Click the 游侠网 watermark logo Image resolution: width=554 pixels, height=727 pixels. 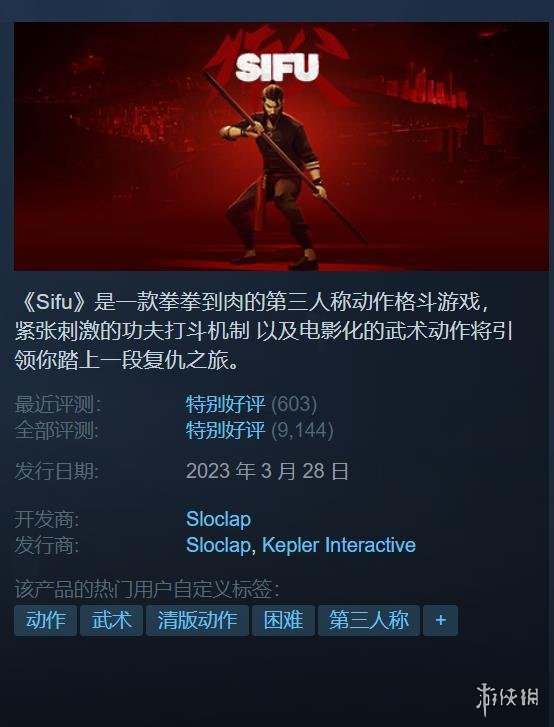click(508, 699)
